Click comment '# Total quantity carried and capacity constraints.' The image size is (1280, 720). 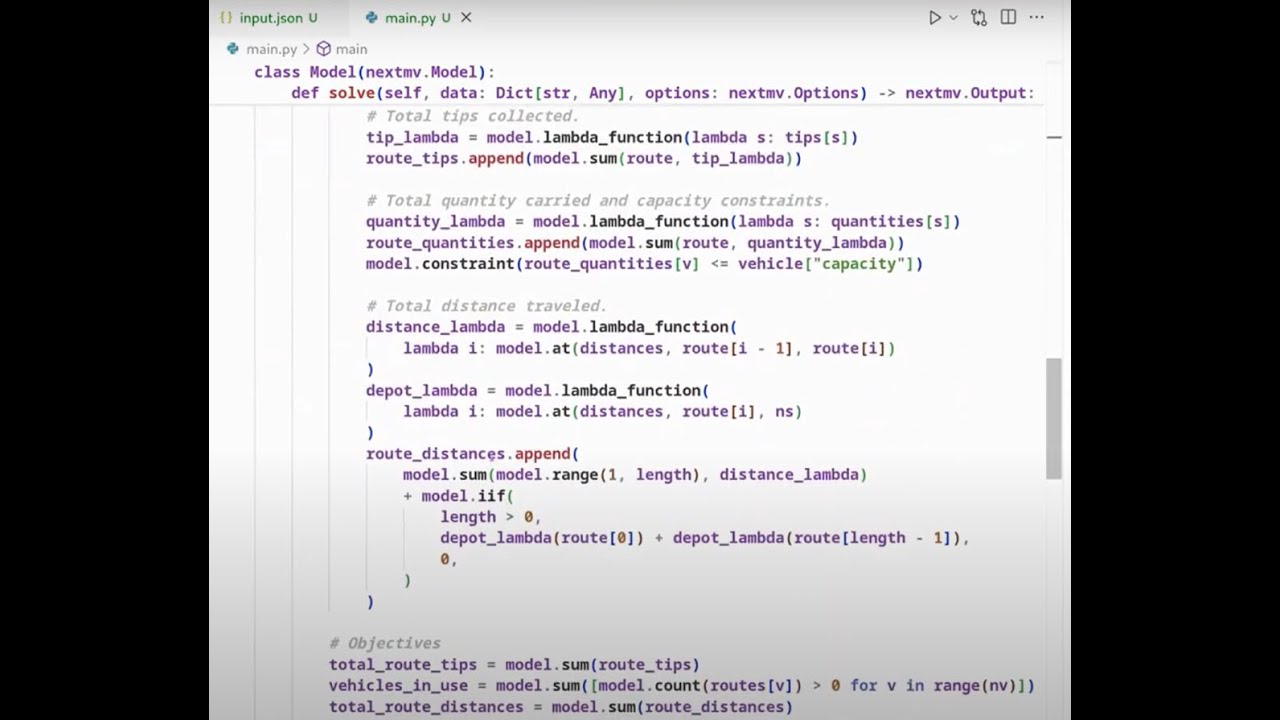[x=598, y=200]
